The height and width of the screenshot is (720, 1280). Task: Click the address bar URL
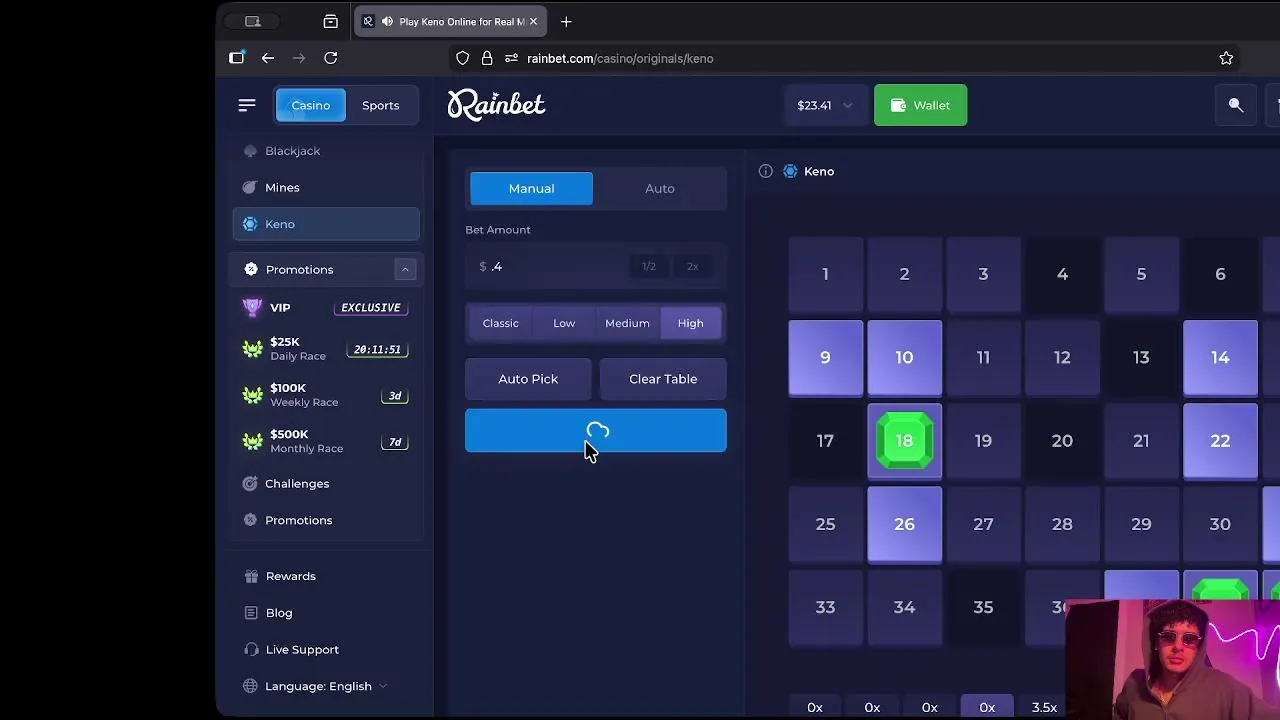tap(620, 58)
